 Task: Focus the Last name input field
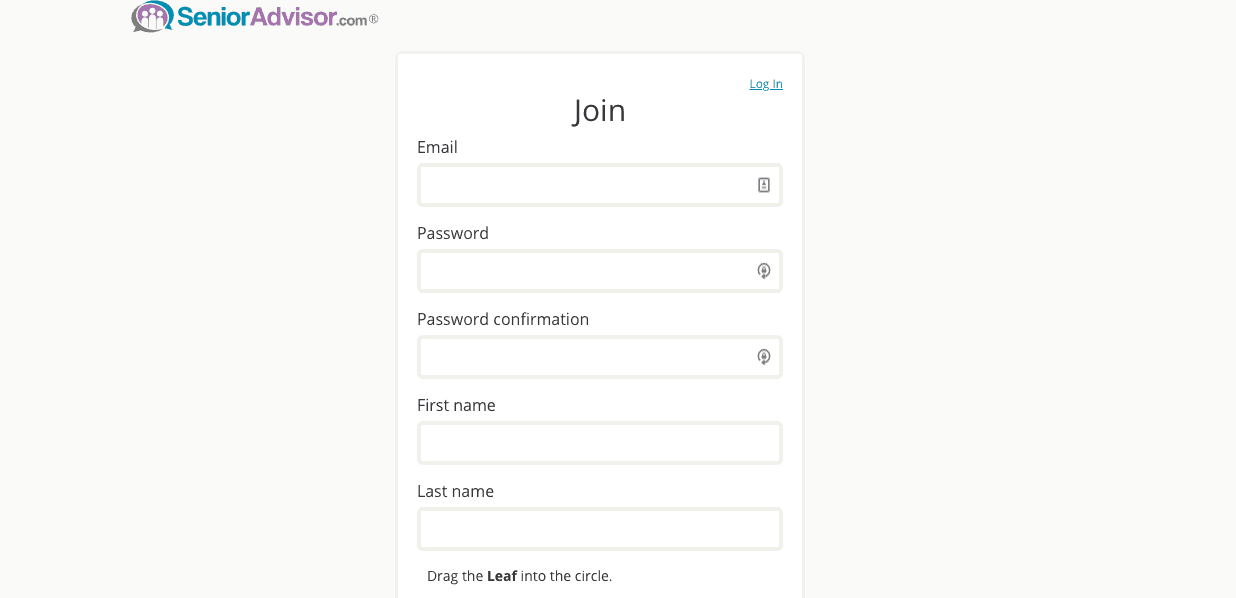click(x=599, y=529)
